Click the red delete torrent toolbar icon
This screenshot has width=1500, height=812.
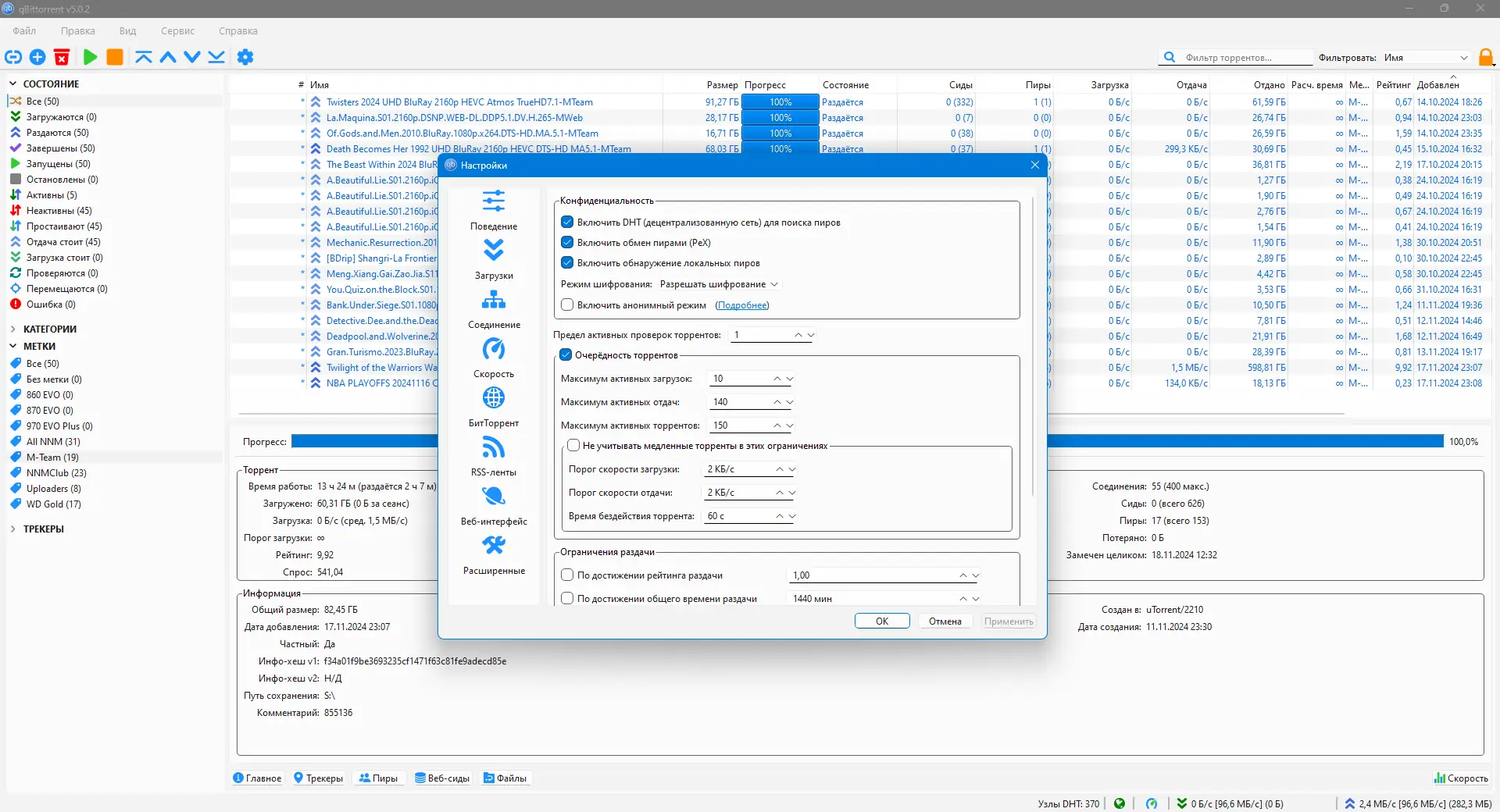click(x=62, y=57)
